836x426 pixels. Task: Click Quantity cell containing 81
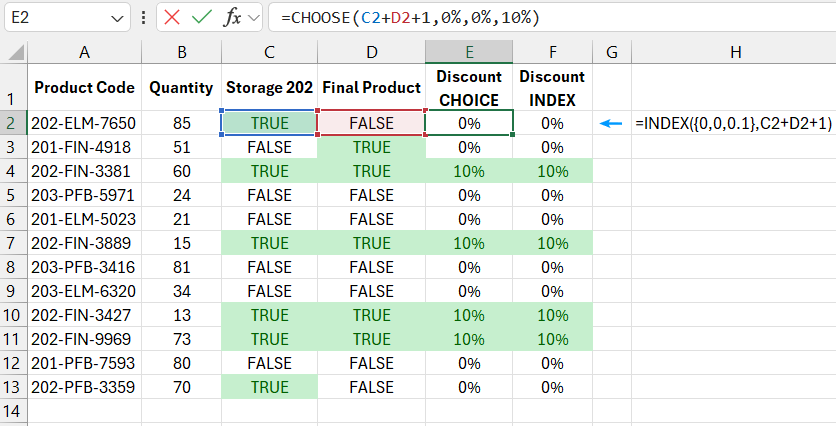[x=181, y=267]
